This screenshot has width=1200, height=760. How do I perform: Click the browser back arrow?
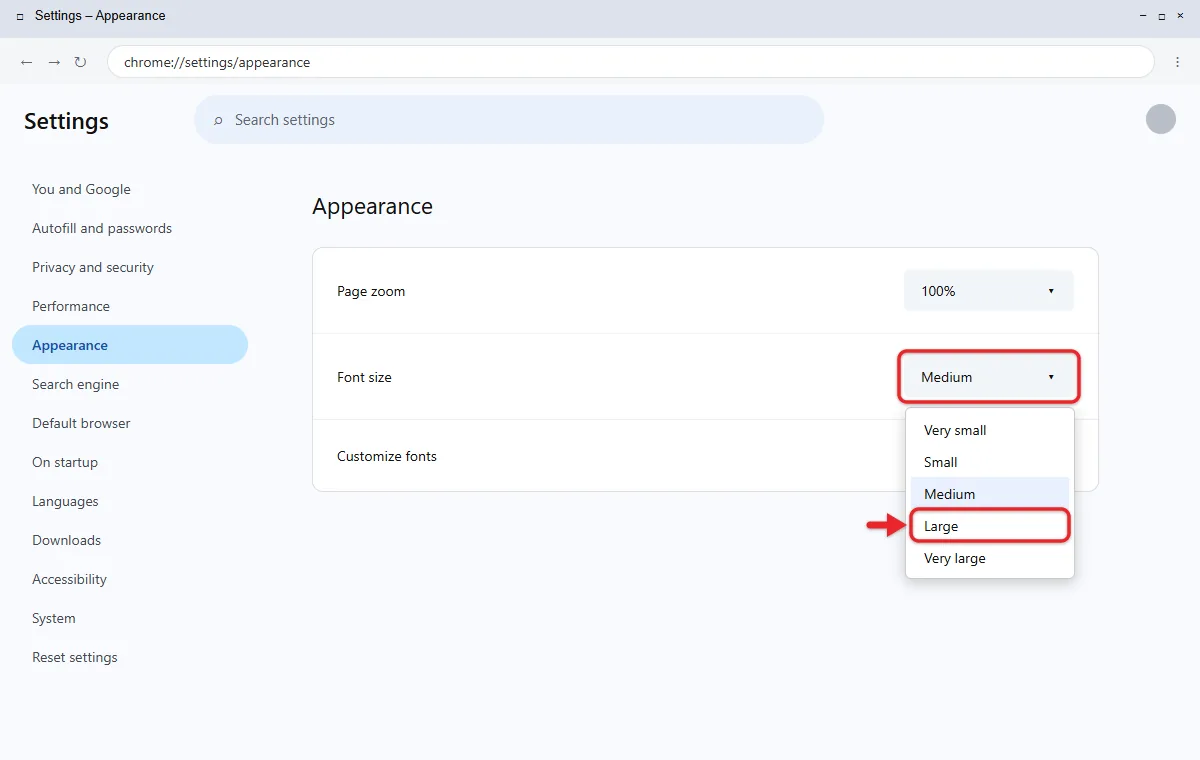click(x=27, y=62)
